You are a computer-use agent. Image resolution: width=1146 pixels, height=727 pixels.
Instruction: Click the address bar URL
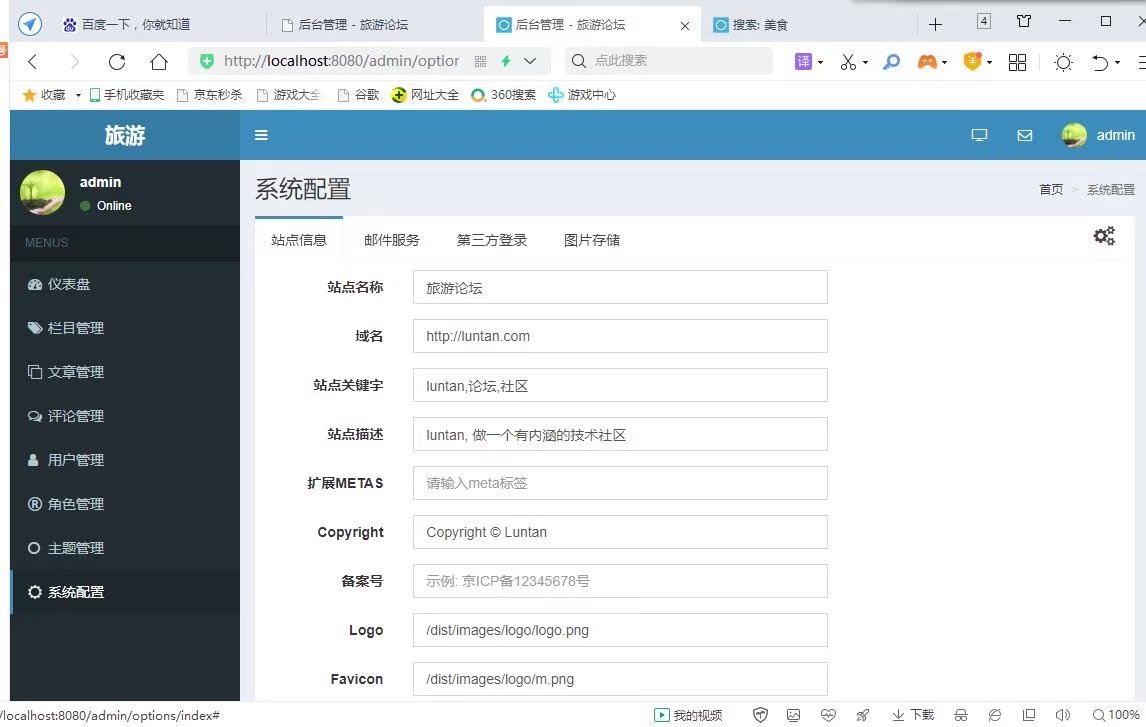(341, 61)
